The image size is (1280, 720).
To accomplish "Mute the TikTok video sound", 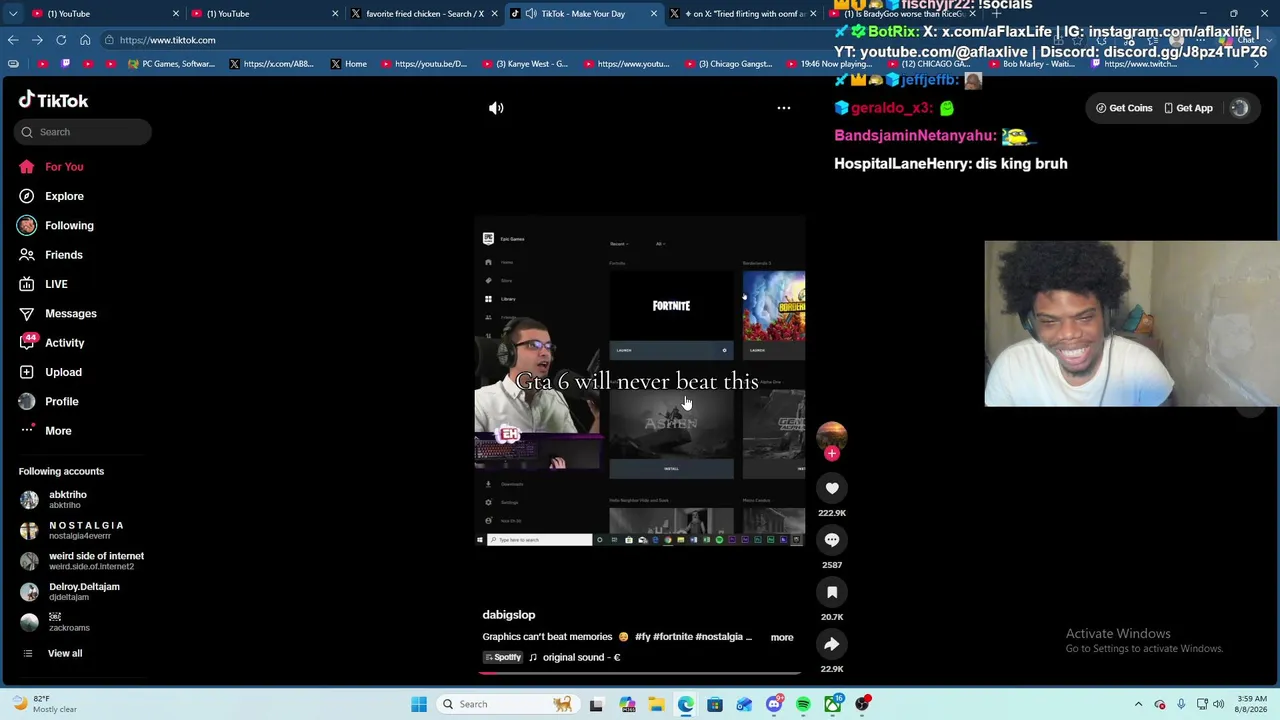I will tap(496, 108).
